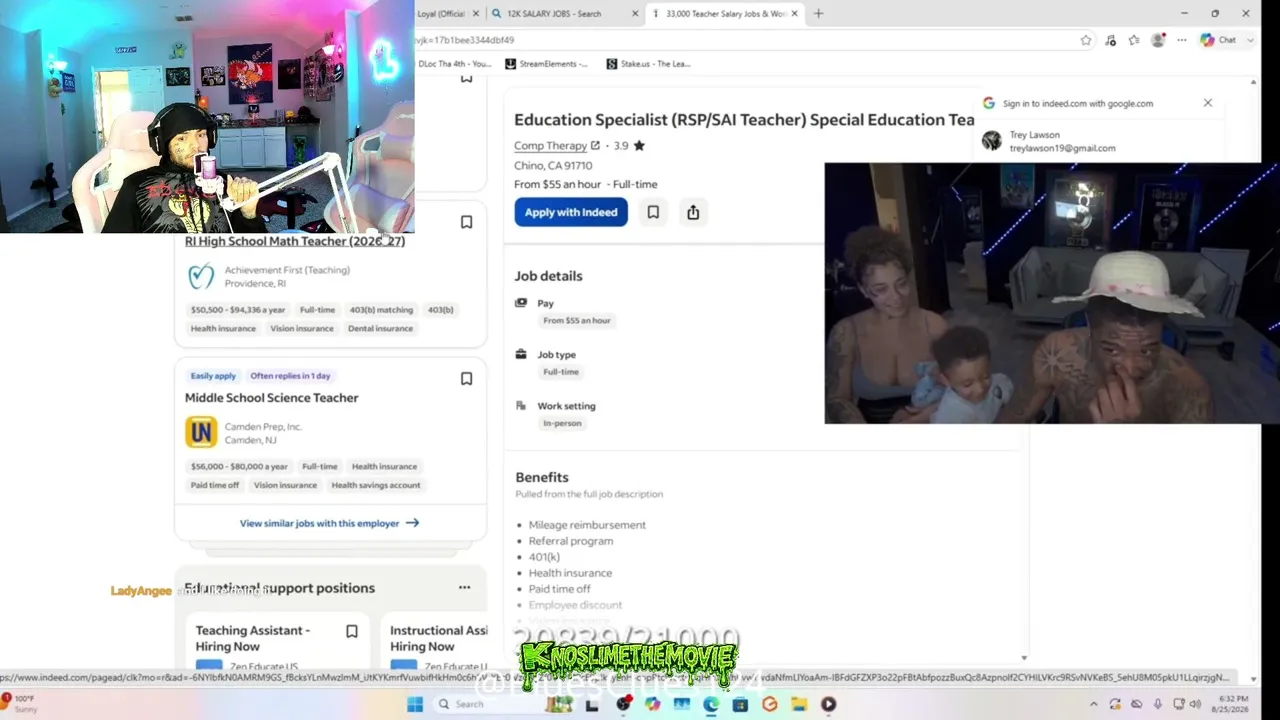Select the 33,000 Teacher Salary Jobs tab

click(727, 14)
